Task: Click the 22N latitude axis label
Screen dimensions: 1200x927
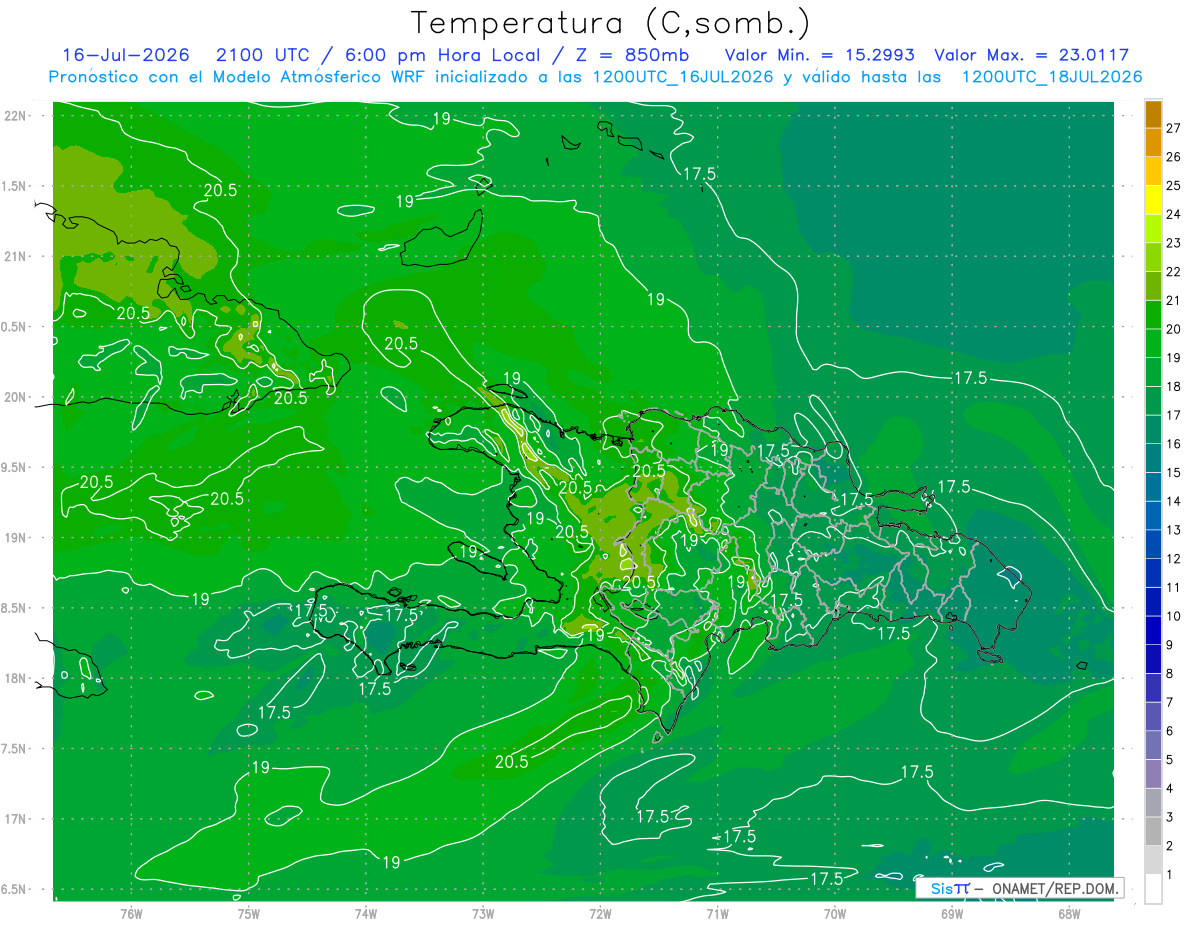Action: [x=17, y=116]
